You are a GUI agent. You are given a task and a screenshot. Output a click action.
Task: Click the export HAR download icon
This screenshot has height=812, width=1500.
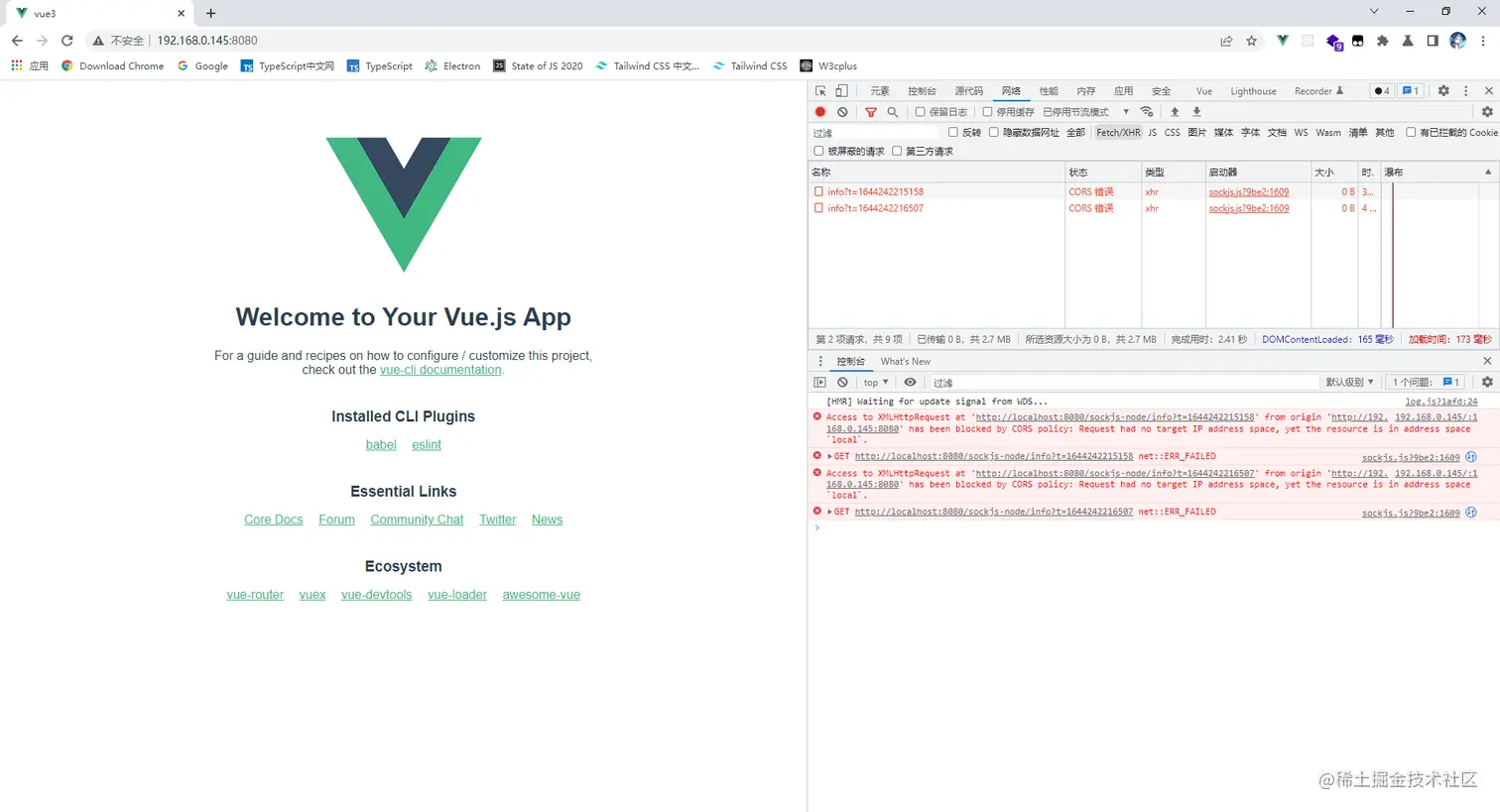[1195, 111]
